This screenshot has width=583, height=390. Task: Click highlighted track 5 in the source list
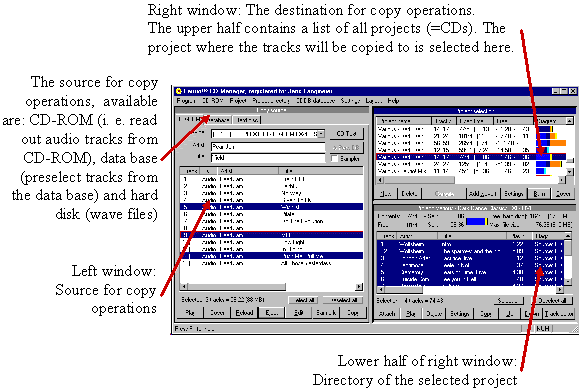click(271, 207)
